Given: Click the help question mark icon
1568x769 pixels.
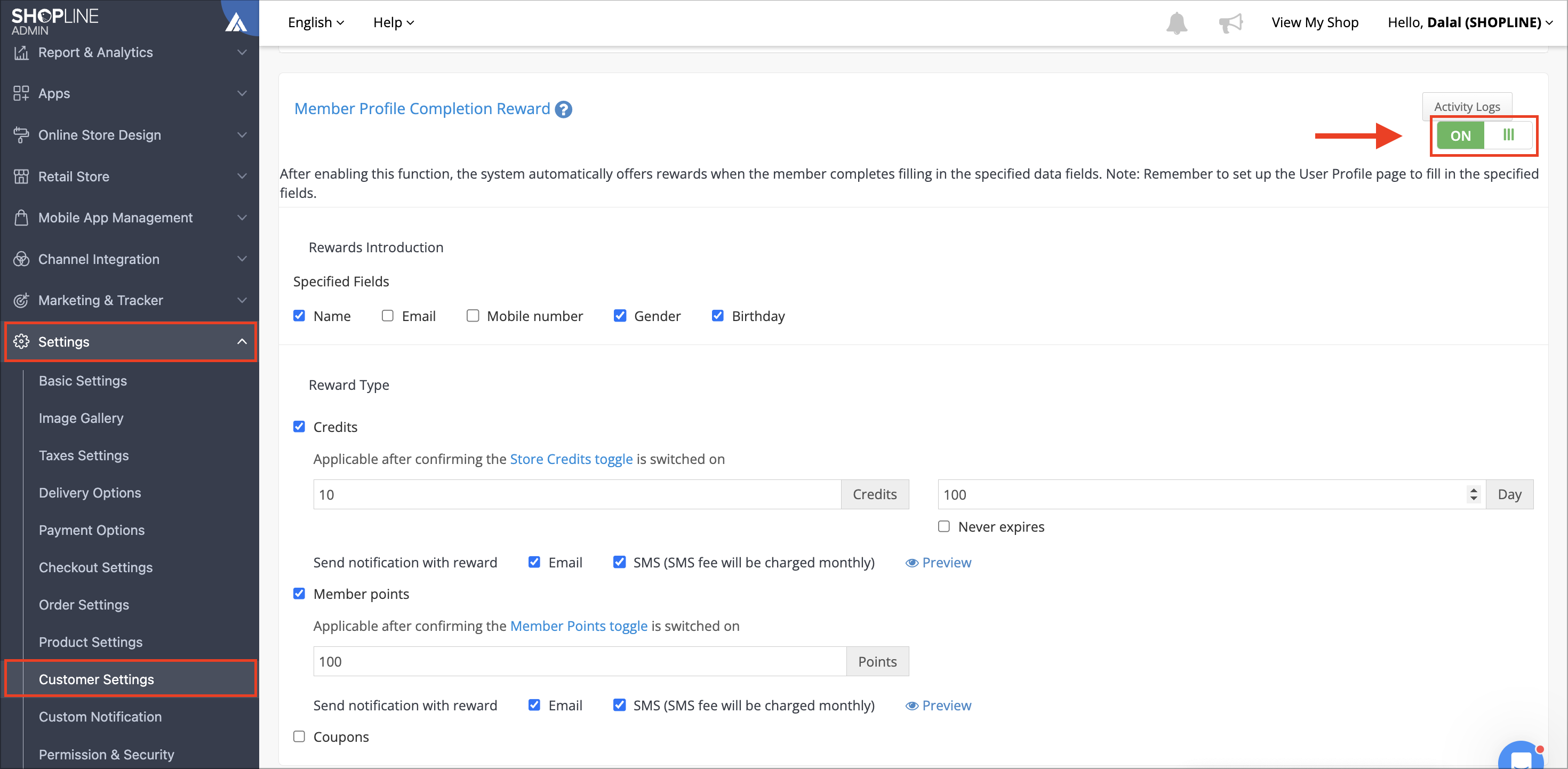Looking at the screenshot, I should (x=564, y=109).
